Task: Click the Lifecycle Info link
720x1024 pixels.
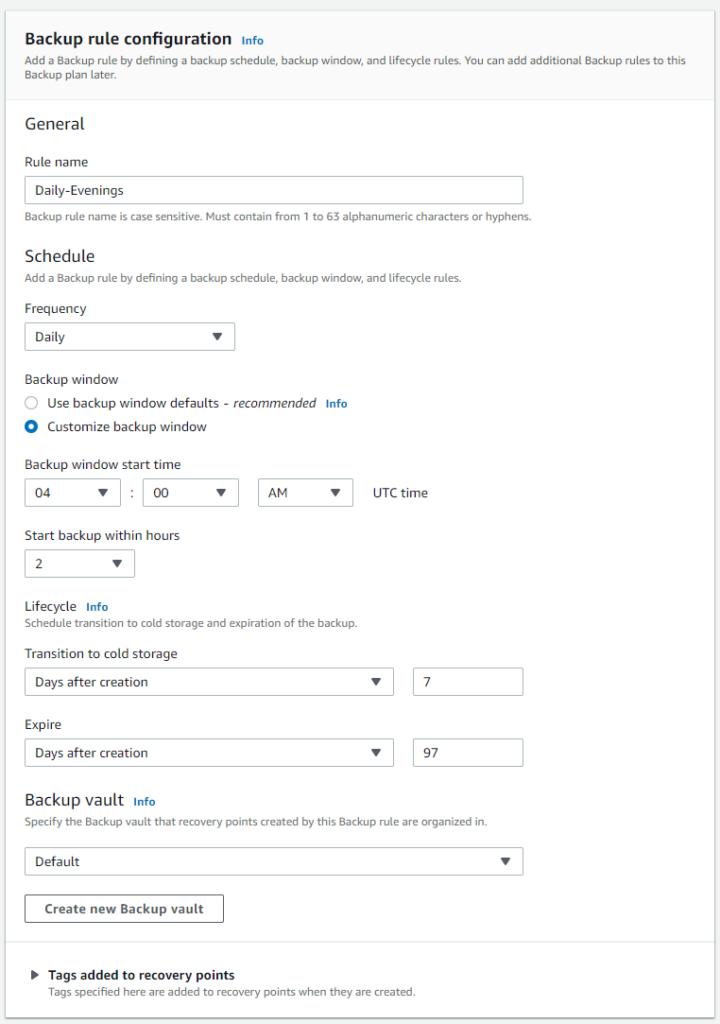Action: coord(97,607)
